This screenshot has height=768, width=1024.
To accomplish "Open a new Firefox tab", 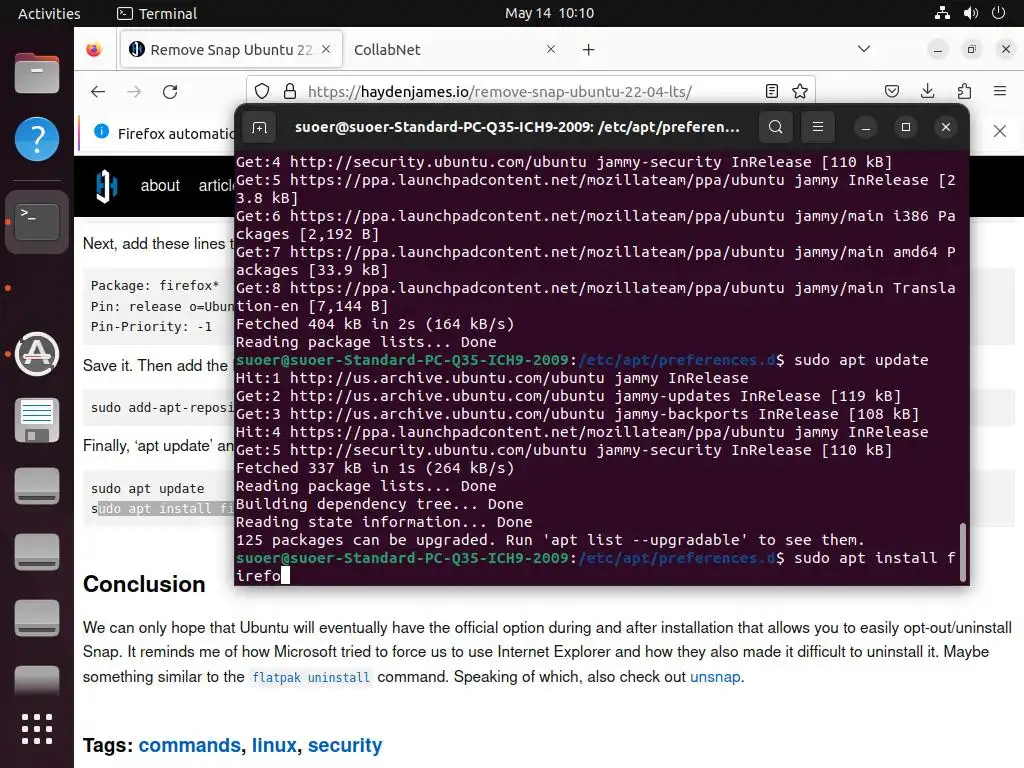I will [588, 50].
